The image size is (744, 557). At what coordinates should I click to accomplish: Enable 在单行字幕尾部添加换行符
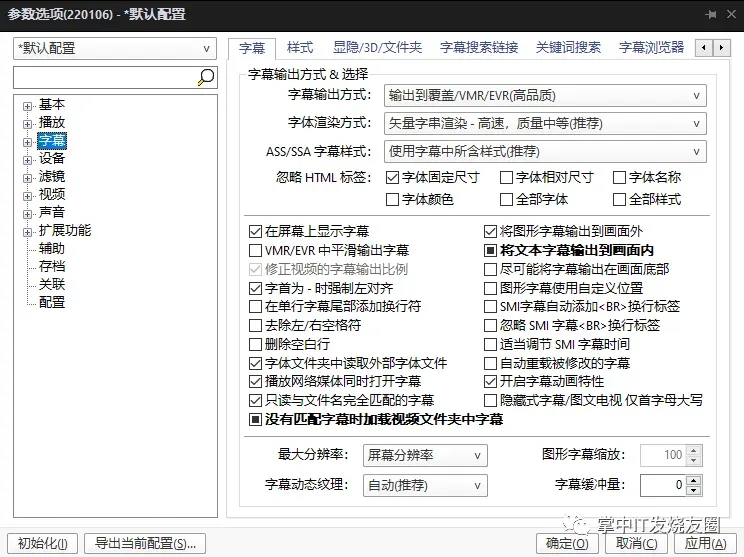(255, 306)
